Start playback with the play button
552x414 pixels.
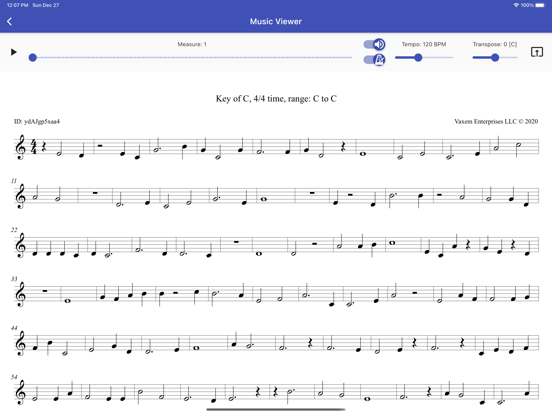(x=14, y=52)
